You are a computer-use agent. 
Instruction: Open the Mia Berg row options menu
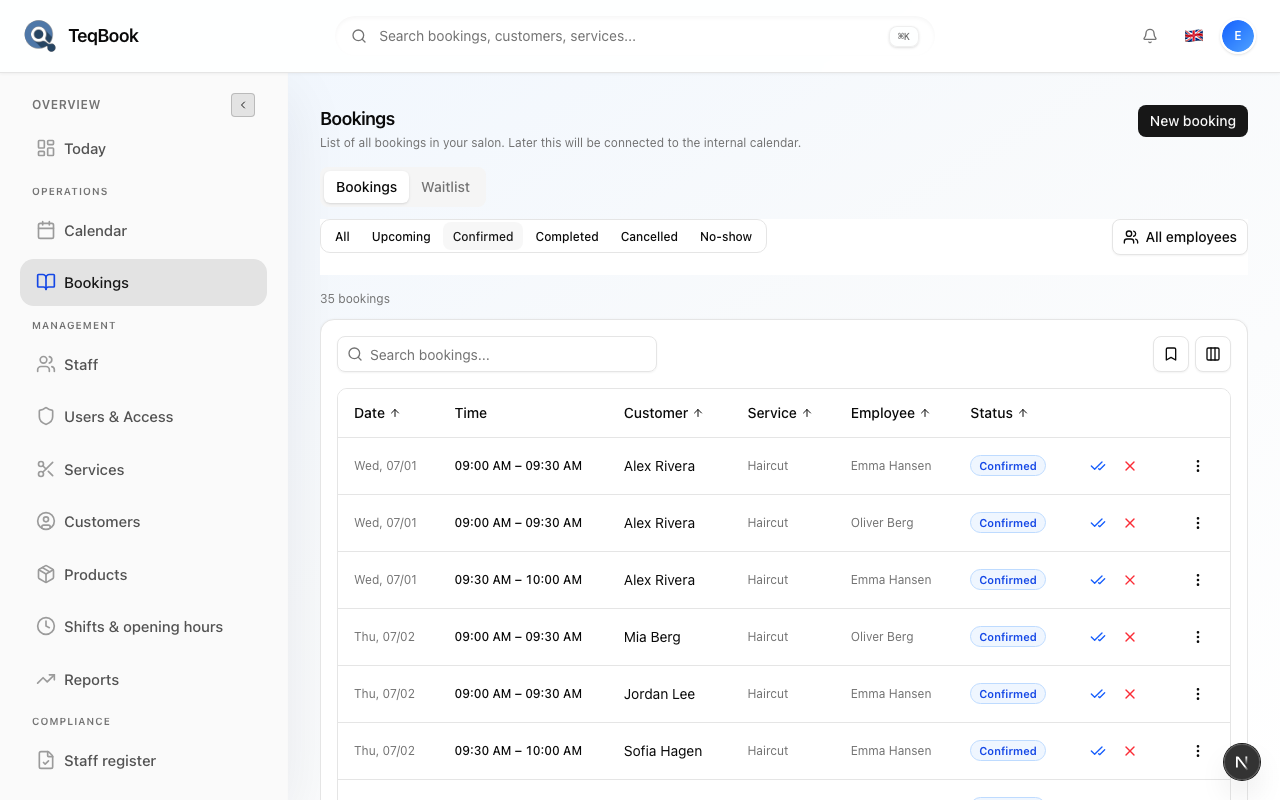[x=1198, y=637]
